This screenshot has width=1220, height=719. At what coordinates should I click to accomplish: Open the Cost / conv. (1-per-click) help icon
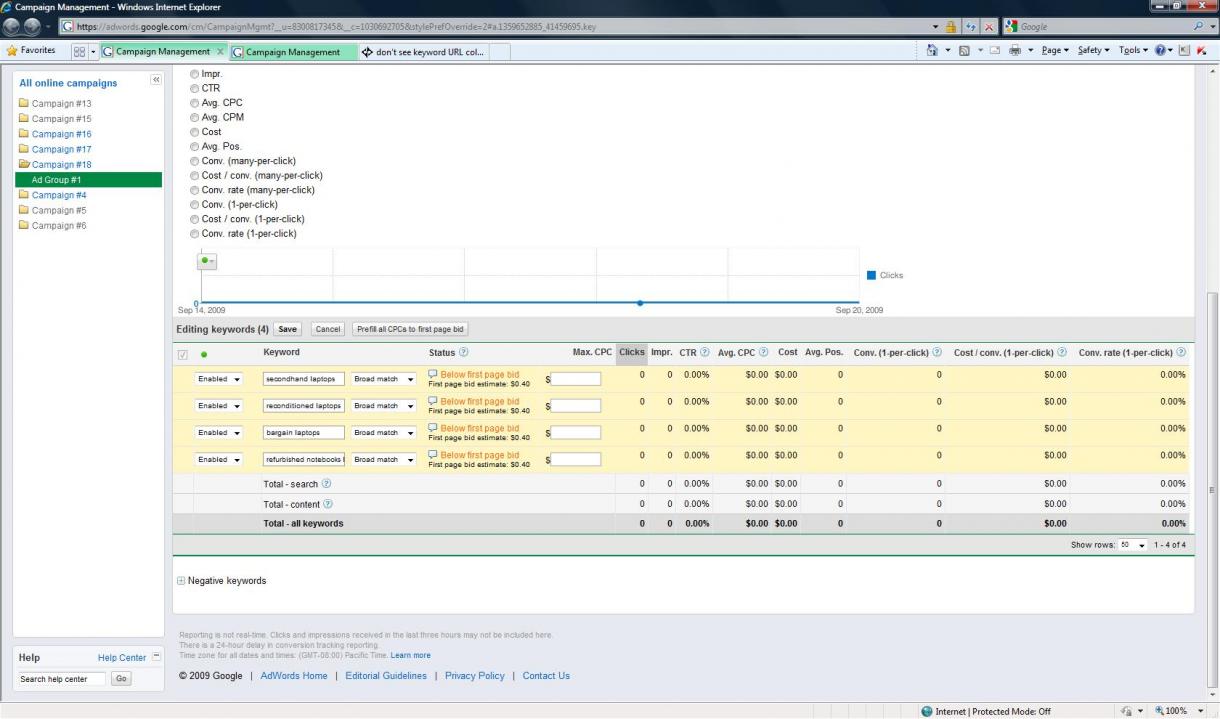(1062, 352)
